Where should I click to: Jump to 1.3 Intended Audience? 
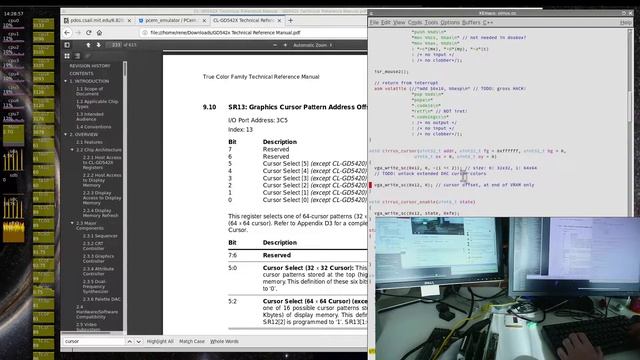click(x=90, y=116)
